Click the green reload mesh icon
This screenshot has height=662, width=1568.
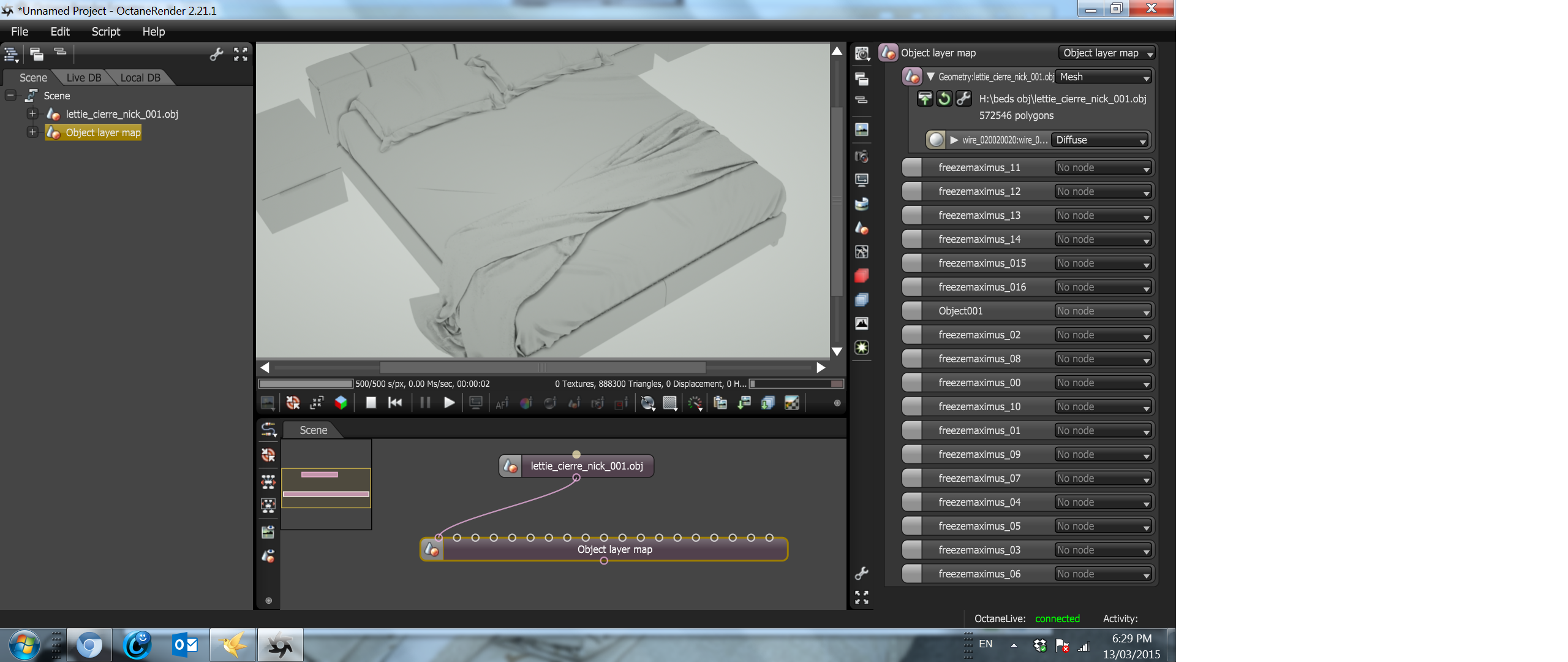coord(944,99)
